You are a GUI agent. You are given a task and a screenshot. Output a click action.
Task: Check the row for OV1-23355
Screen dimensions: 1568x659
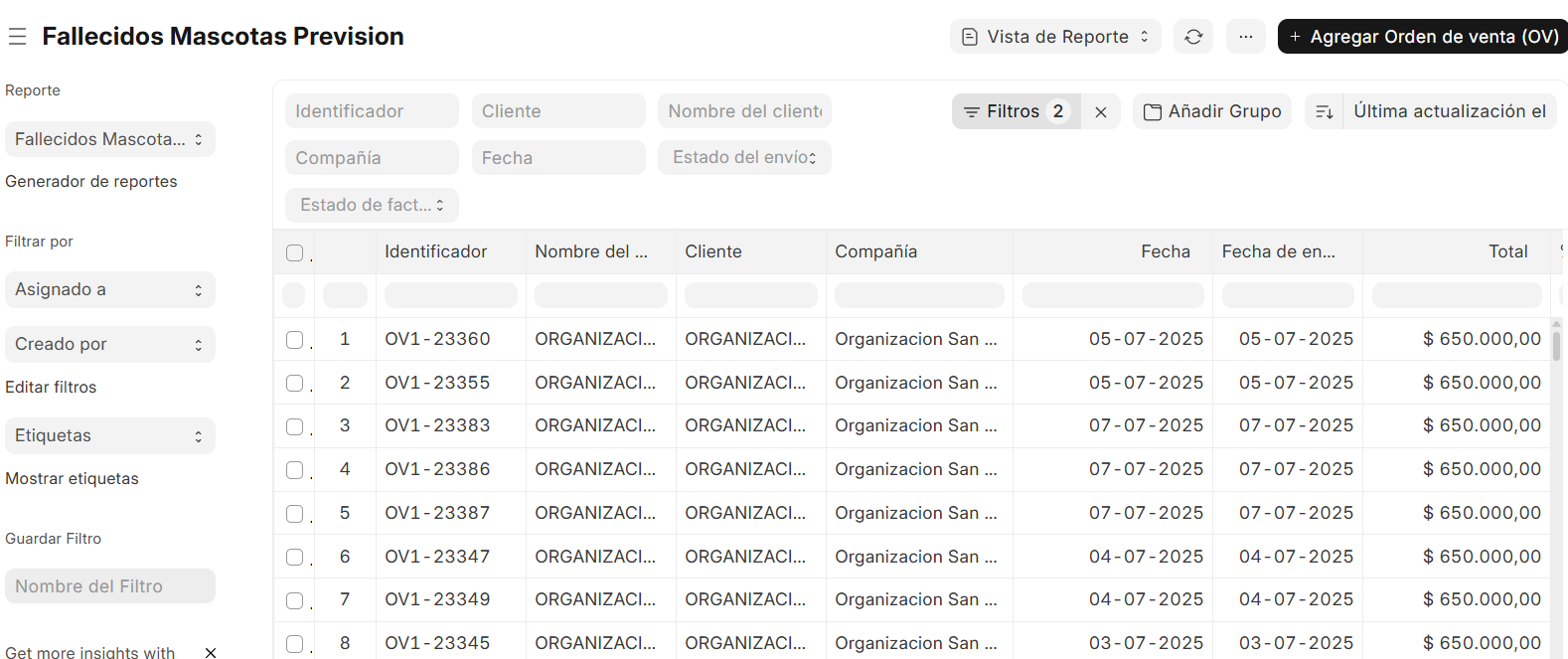click(x=294, y=383)
